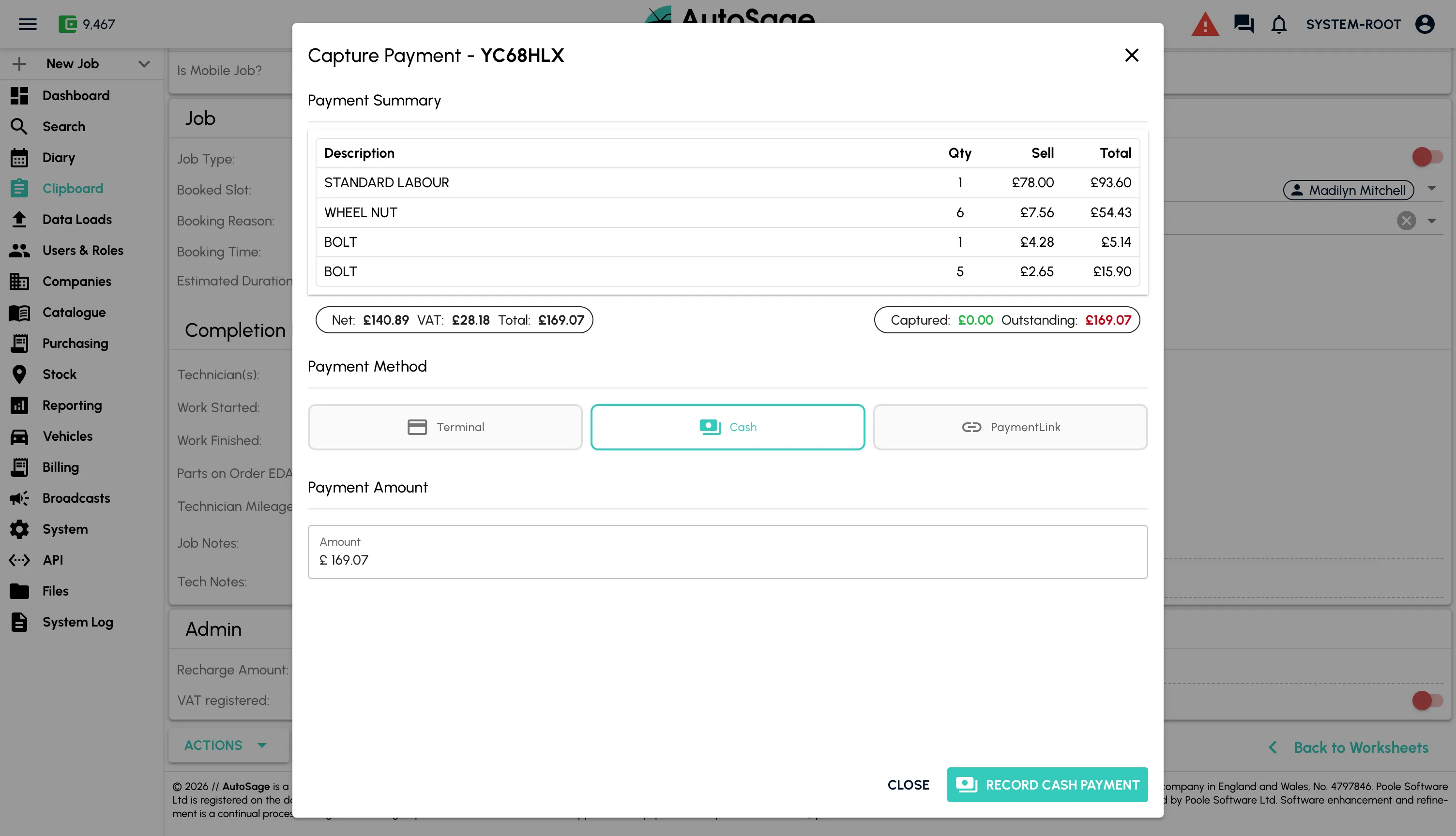Click the RECORD CASH PAYMENT button
This screenshot has width=1456, height=836.
click(1047, 785)
